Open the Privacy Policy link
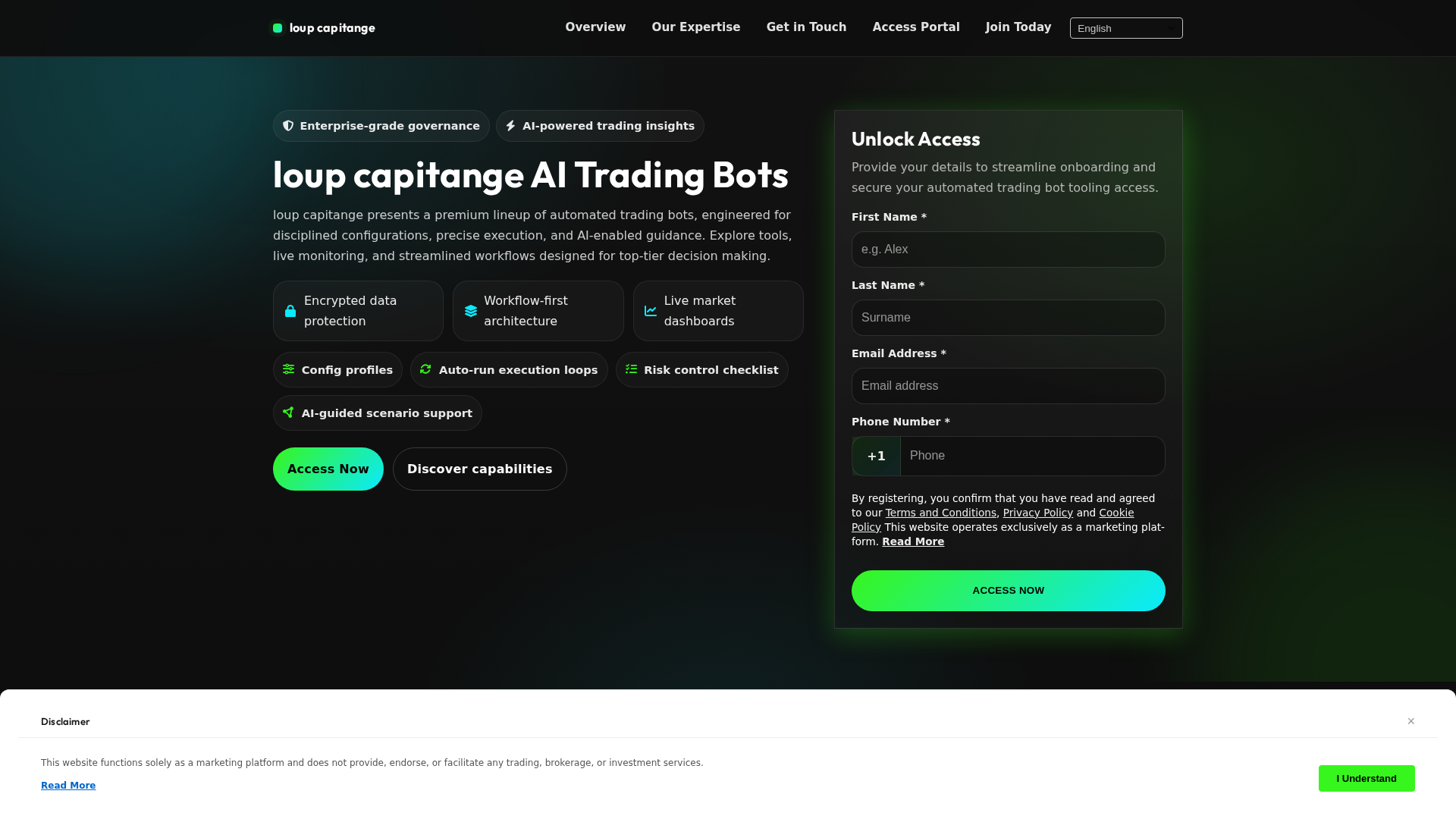The height and width of the screenshot is (819, 1456). pos(1038,513)
